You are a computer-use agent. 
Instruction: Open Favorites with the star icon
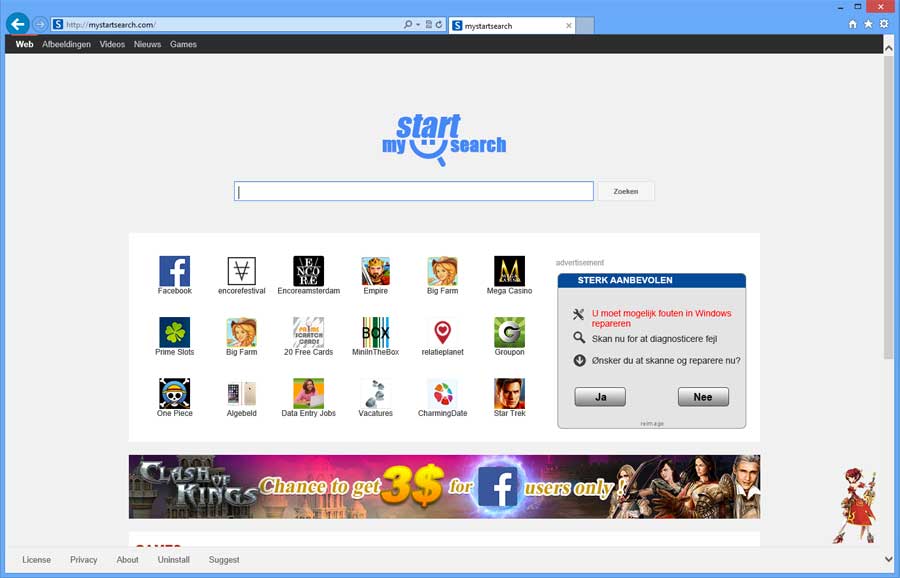[868, 24]
